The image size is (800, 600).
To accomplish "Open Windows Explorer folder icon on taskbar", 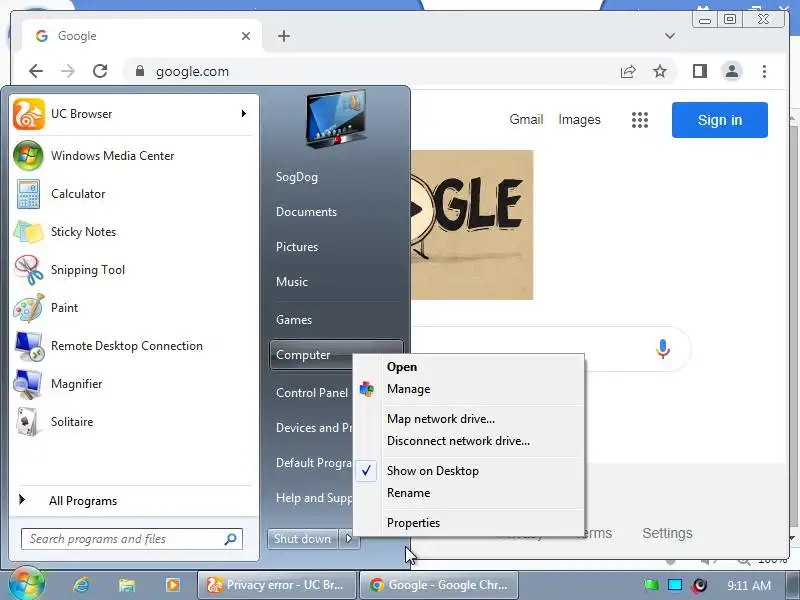I will coord(127,585).
